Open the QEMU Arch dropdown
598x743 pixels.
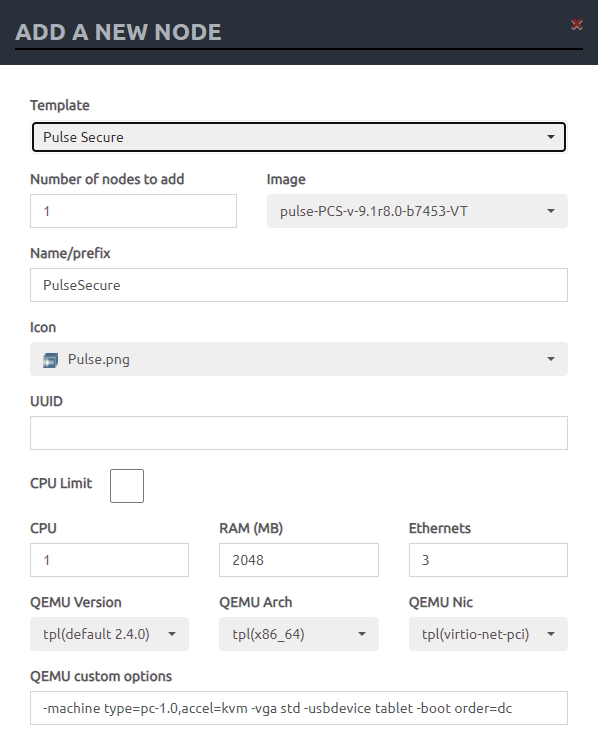click(x=299, y=634)
